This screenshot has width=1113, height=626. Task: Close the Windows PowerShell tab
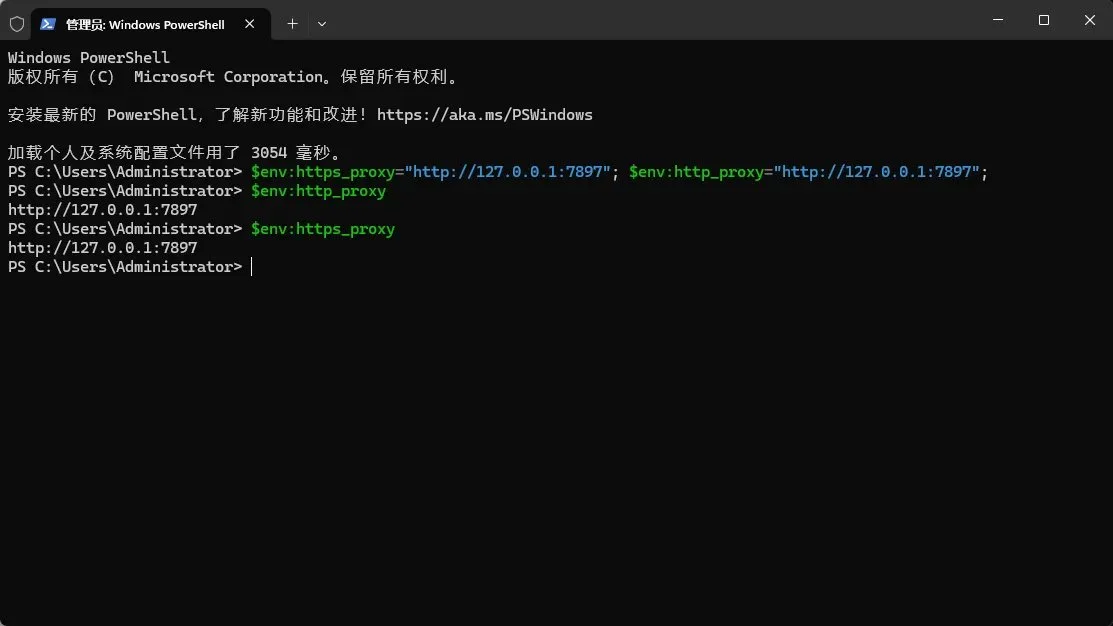[249, 24]
